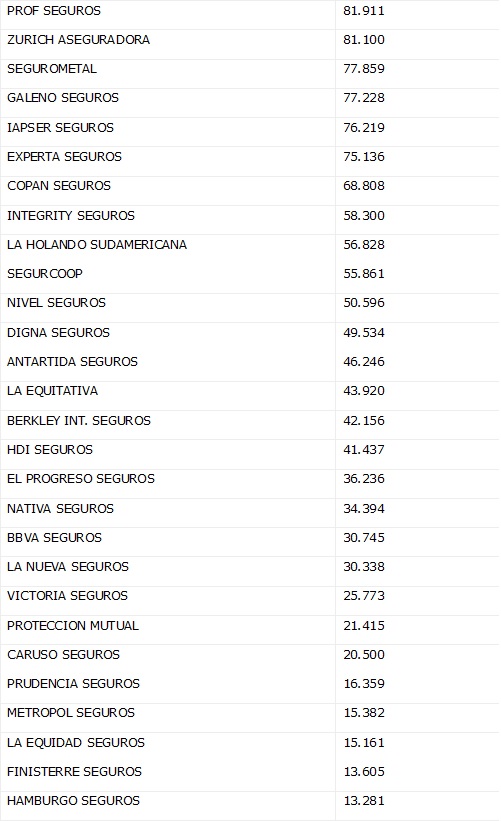
Task: Select the IAPSER SEGUROS value 76.219
Action: 364,128
